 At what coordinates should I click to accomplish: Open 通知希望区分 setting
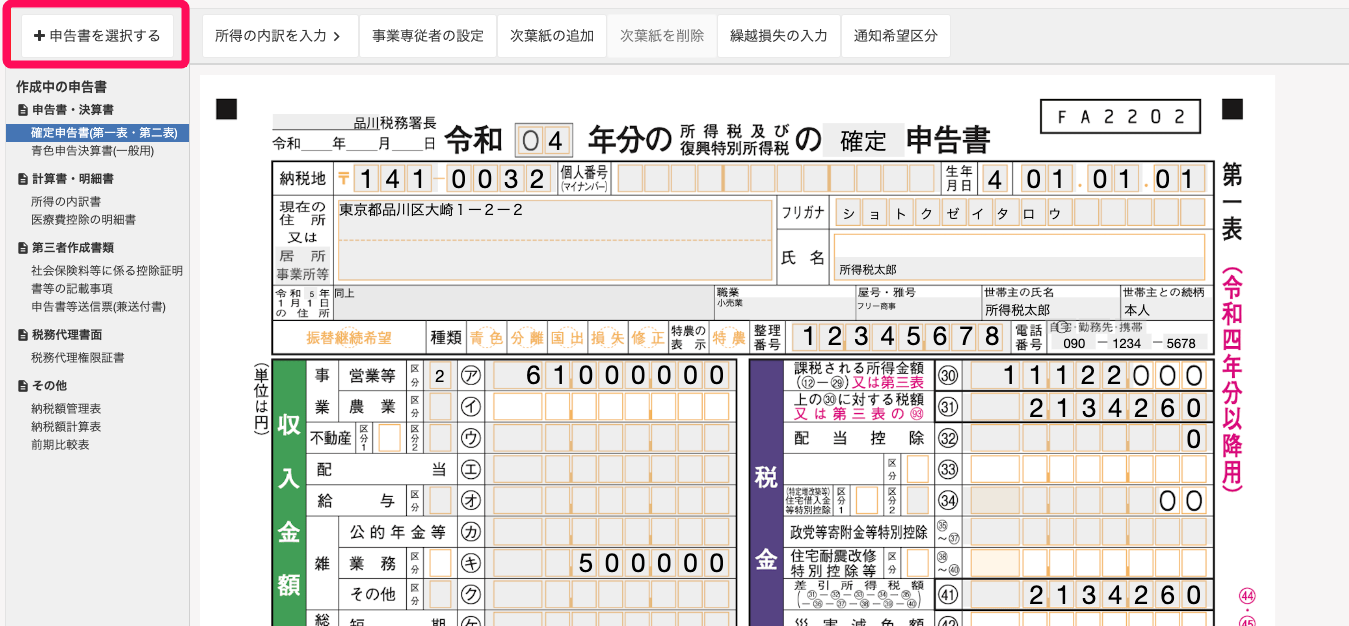click(895, 36)
